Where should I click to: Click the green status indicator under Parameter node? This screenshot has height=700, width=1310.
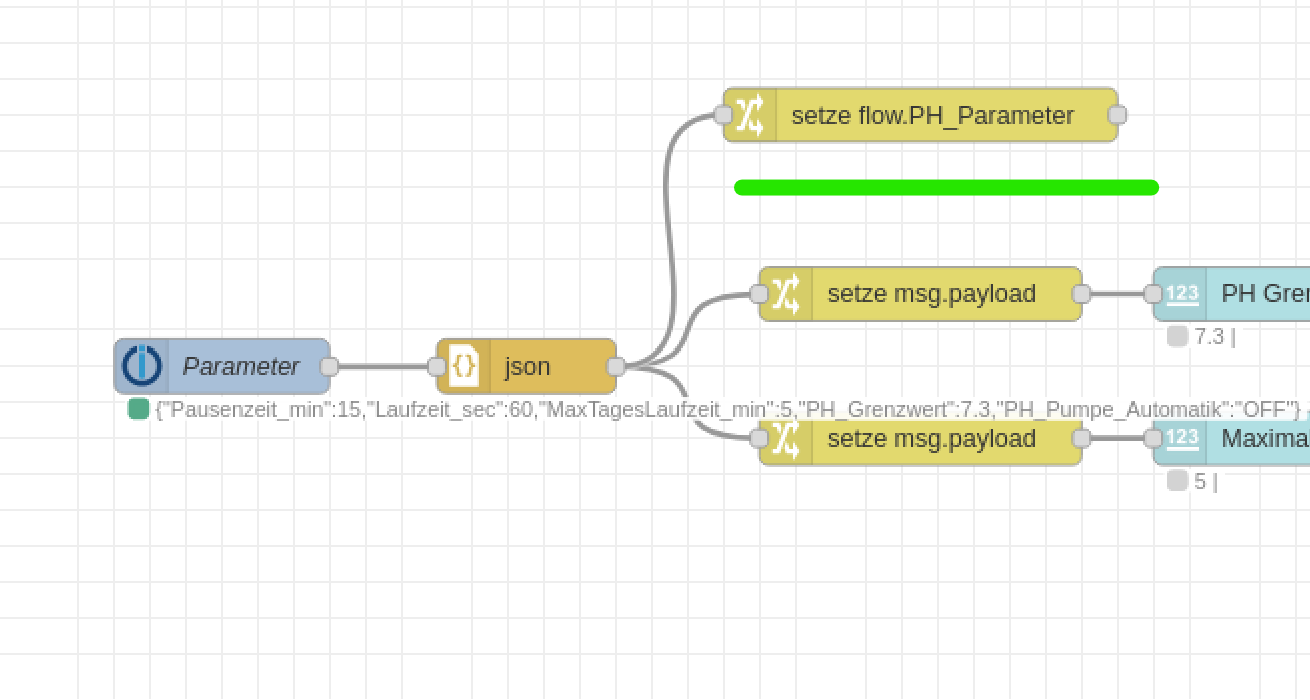pos(138,409)
